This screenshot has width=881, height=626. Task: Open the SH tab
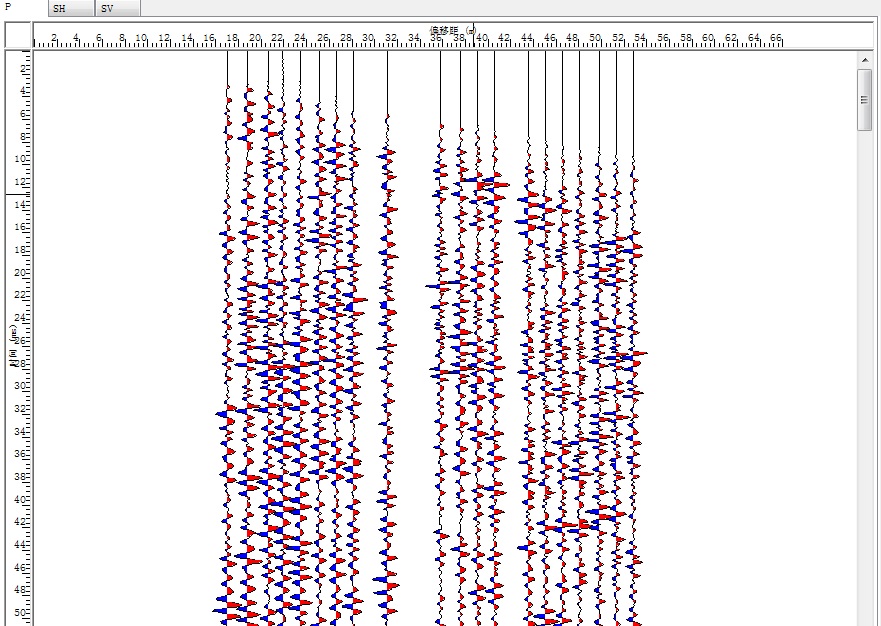coord(70,9)
